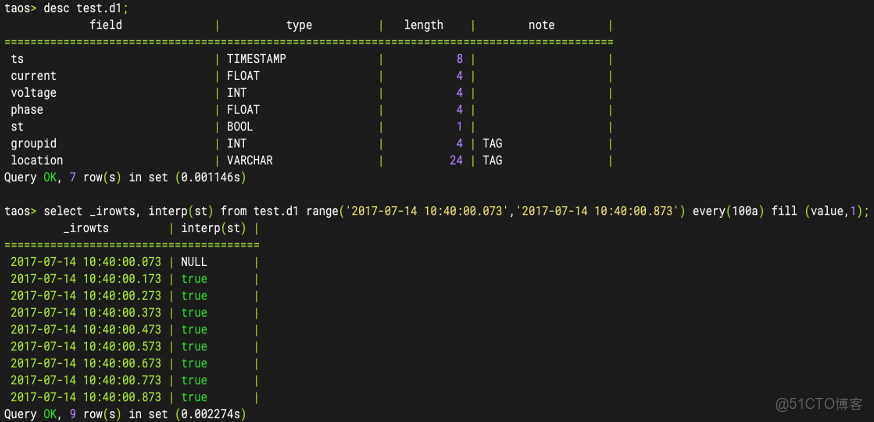Click the 'current' field name
Viewport: 874px width, 422px height.
33,76
